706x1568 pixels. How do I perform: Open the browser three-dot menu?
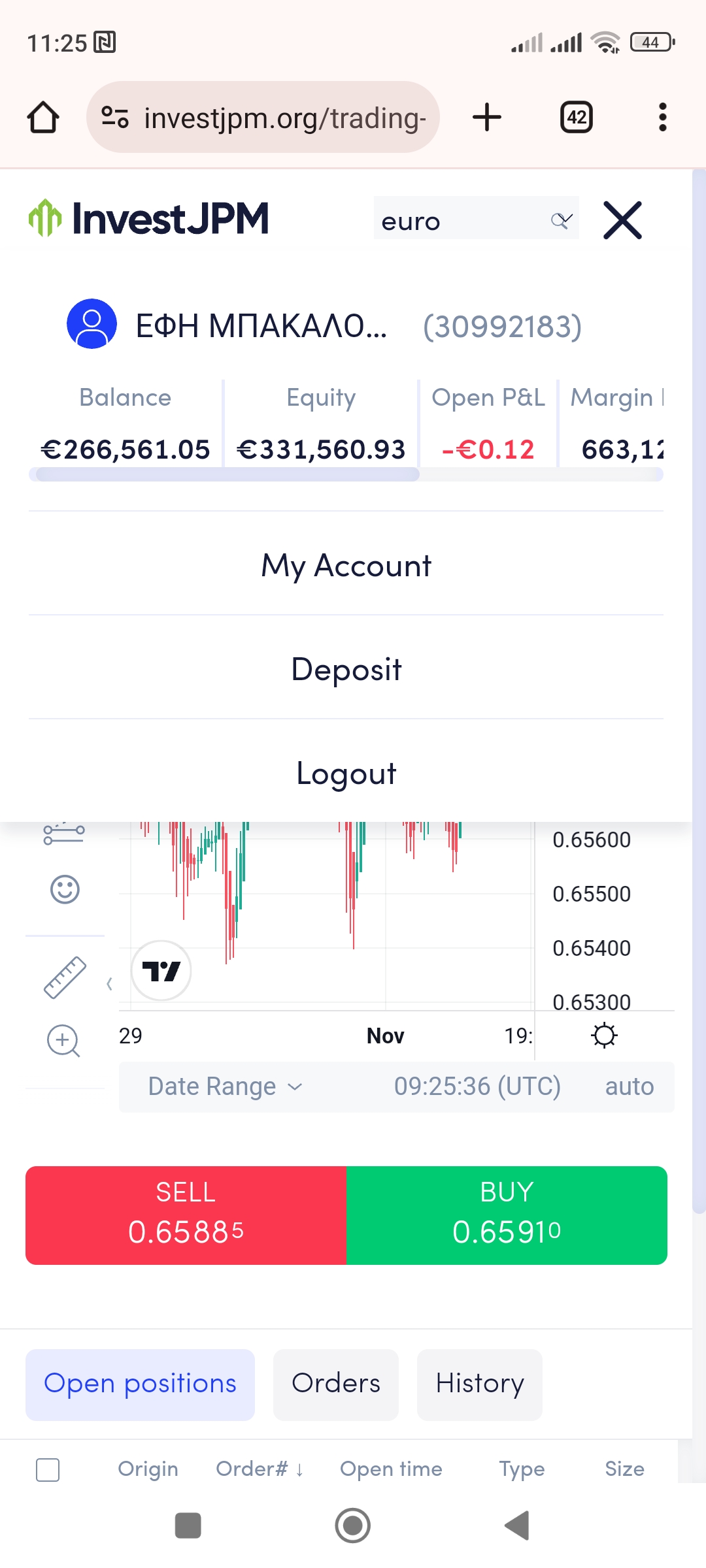point(662,118)
